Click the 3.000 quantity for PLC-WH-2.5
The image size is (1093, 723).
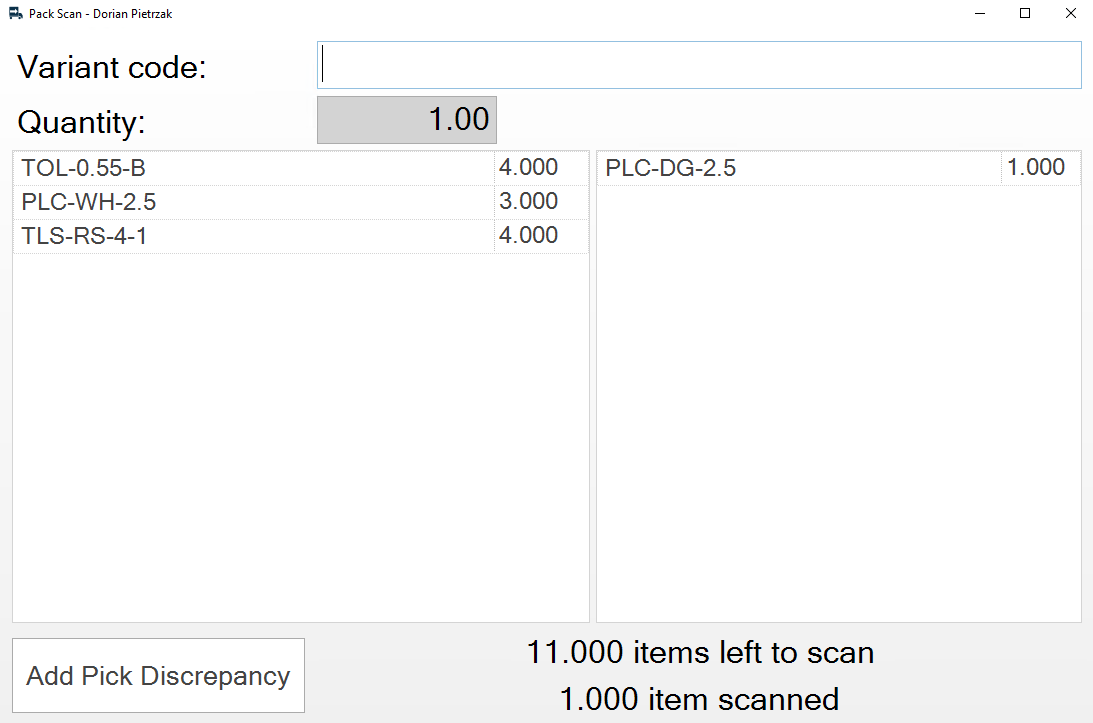click(528, 201)
